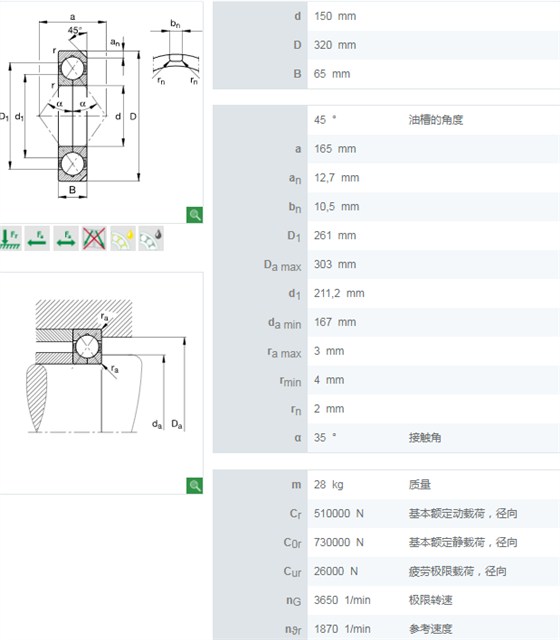Select the rn value 2 mm
The width and height of the screenshot is (560, 640).
(x=329, y=409)
